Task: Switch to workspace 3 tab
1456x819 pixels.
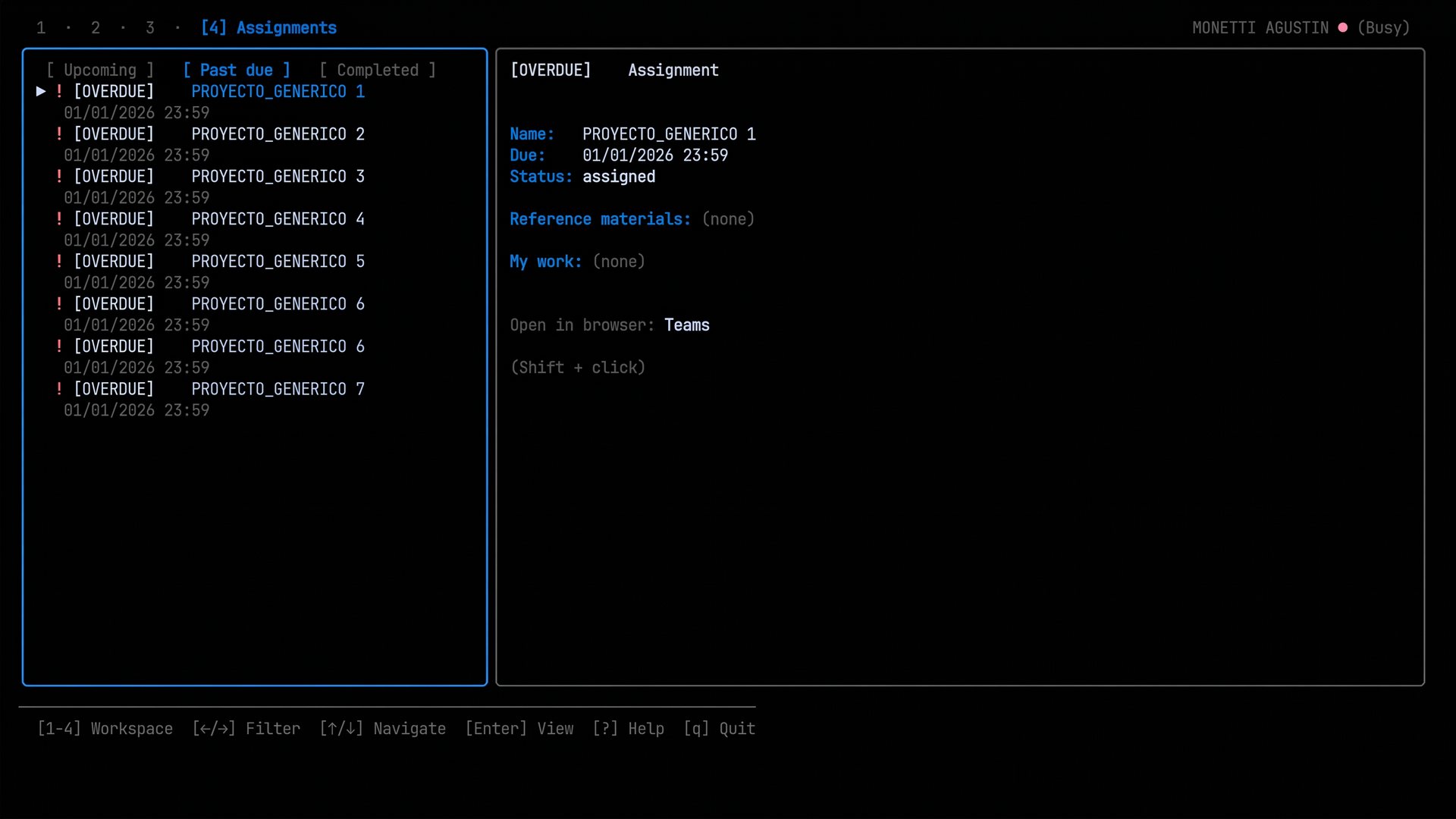Action: pos(150,28)
